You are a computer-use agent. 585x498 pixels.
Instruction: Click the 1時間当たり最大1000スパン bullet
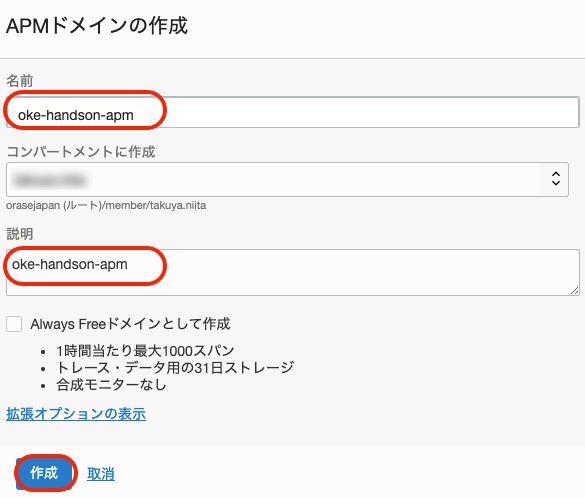[145, 351]
